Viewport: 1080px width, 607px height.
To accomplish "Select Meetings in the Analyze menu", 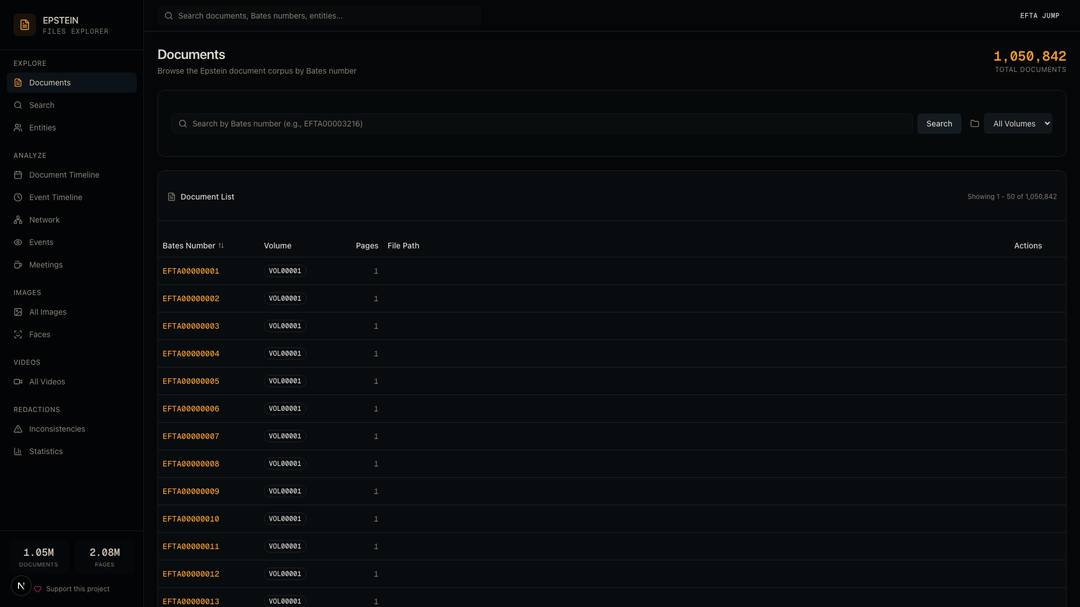I will (x=46, y=265).
